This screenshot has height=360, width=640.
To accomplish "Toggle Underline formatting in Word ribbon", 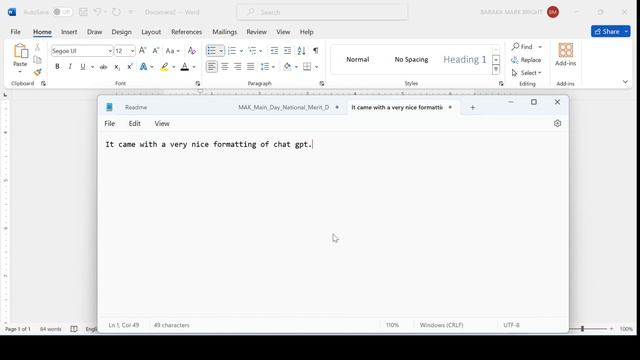I will coord(83,67).
